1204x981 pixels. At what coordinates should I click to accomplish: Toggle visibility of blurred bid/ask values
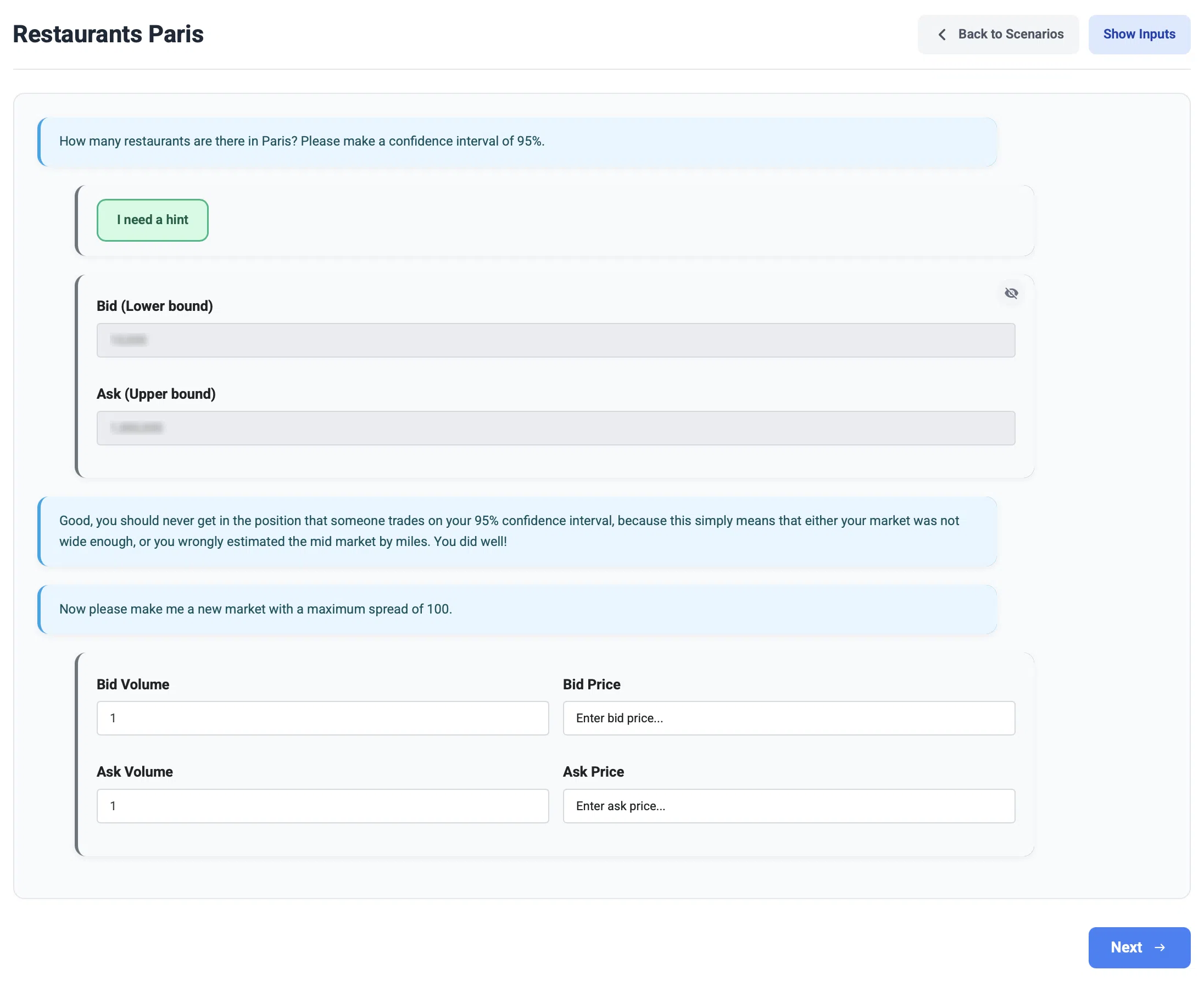tap(1011, 293)
